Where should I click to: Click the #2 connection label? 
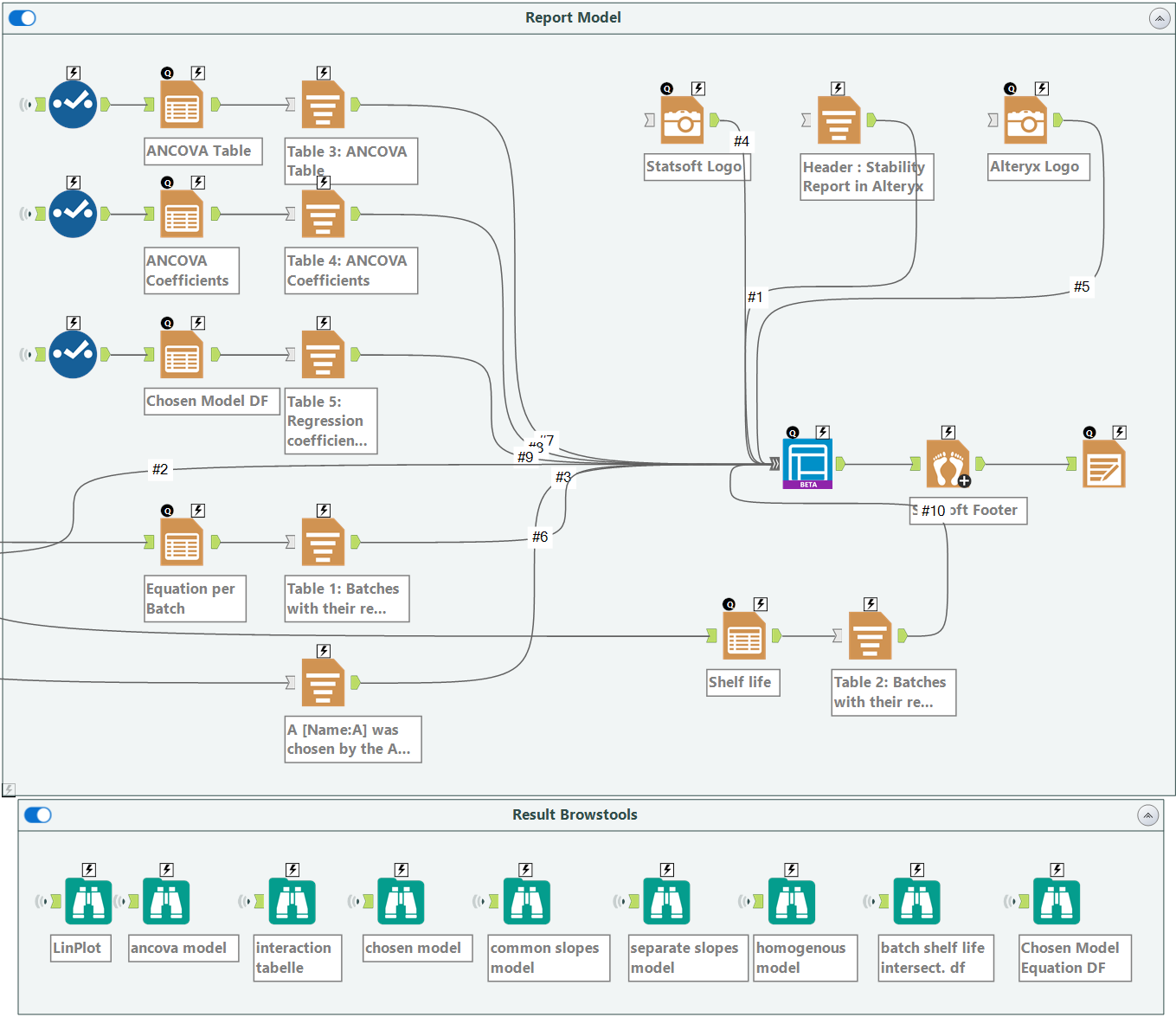[x=159, y=470]
